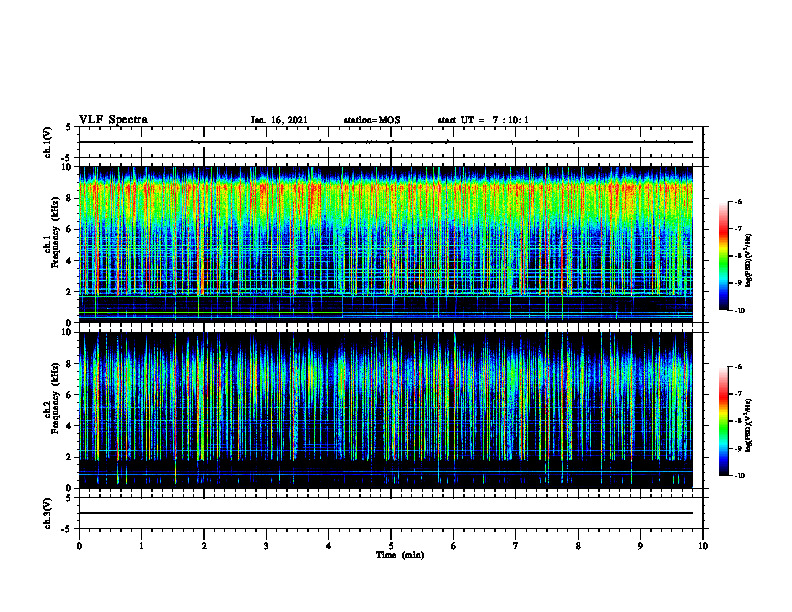Click the time-axis tick label "7"
The height and width of the screenshot is (612, 792).
tap(516, 546)
